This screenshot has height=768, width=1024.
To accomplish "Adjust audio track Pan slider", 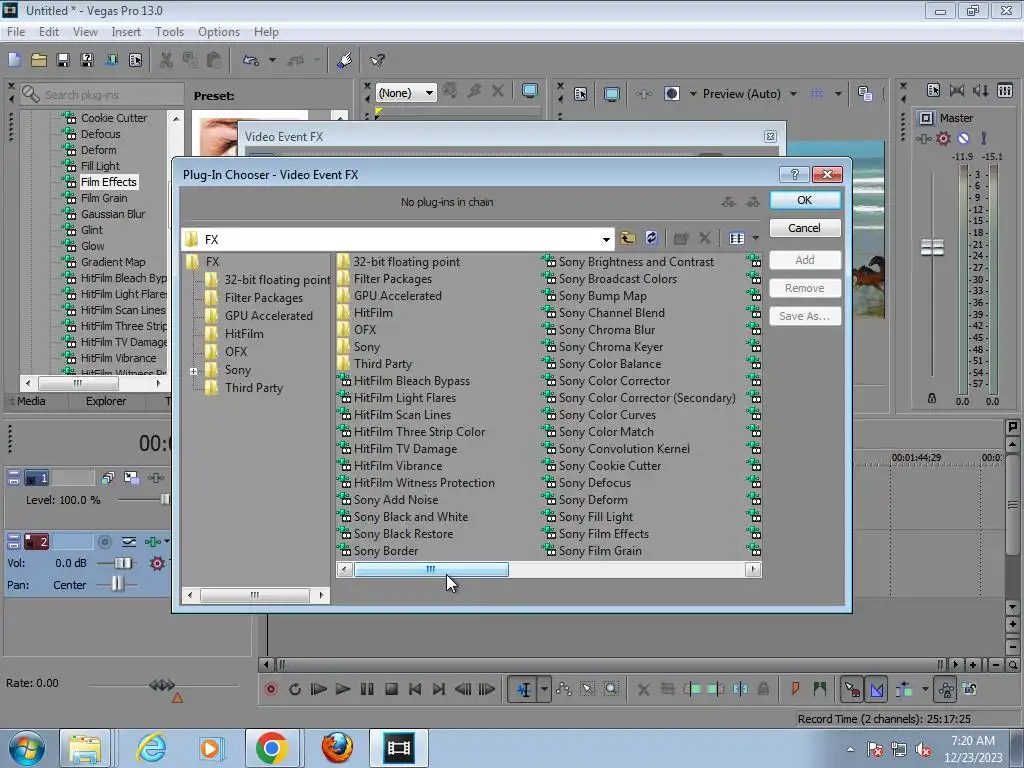I will point(116,584).
